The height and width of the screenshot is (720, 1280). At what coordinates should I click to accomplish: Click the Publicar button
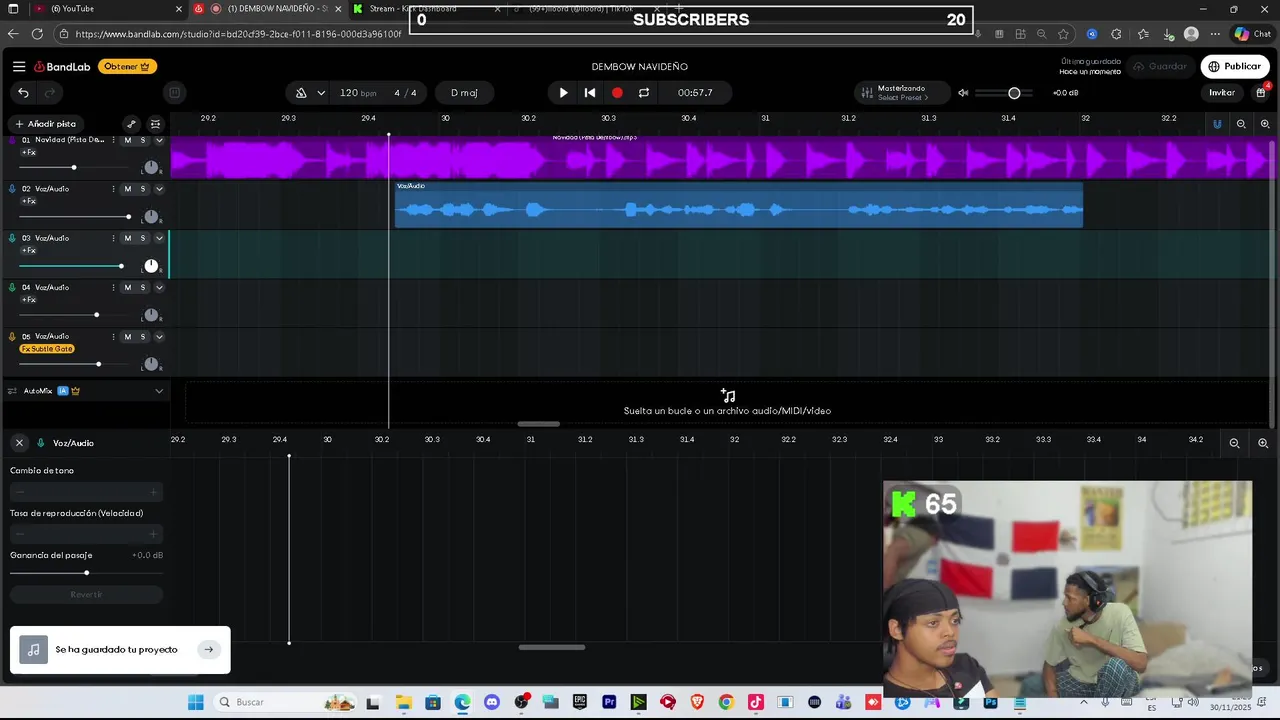pos(1235,67)
